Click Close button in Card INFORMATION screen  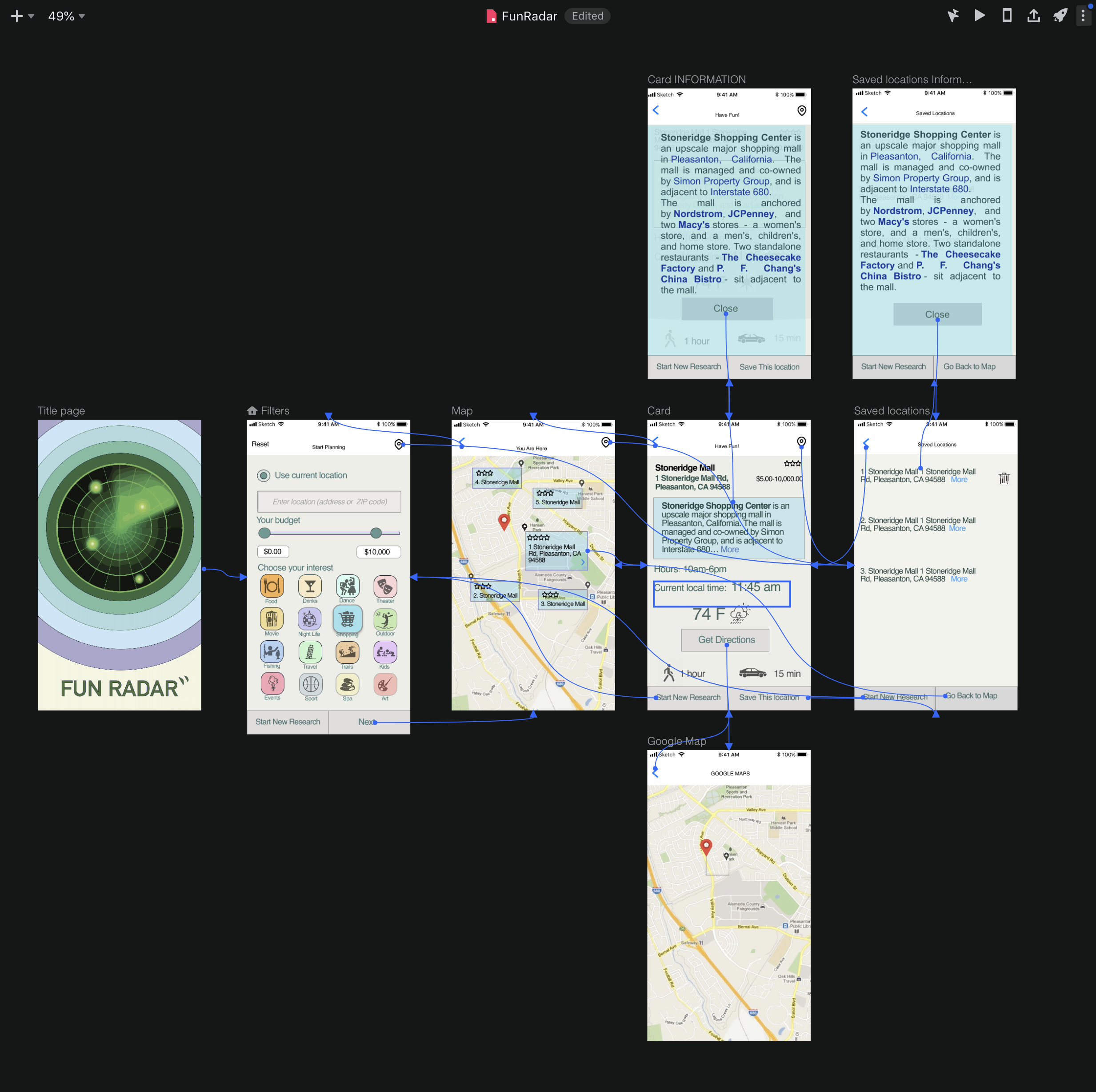point(727,309)
